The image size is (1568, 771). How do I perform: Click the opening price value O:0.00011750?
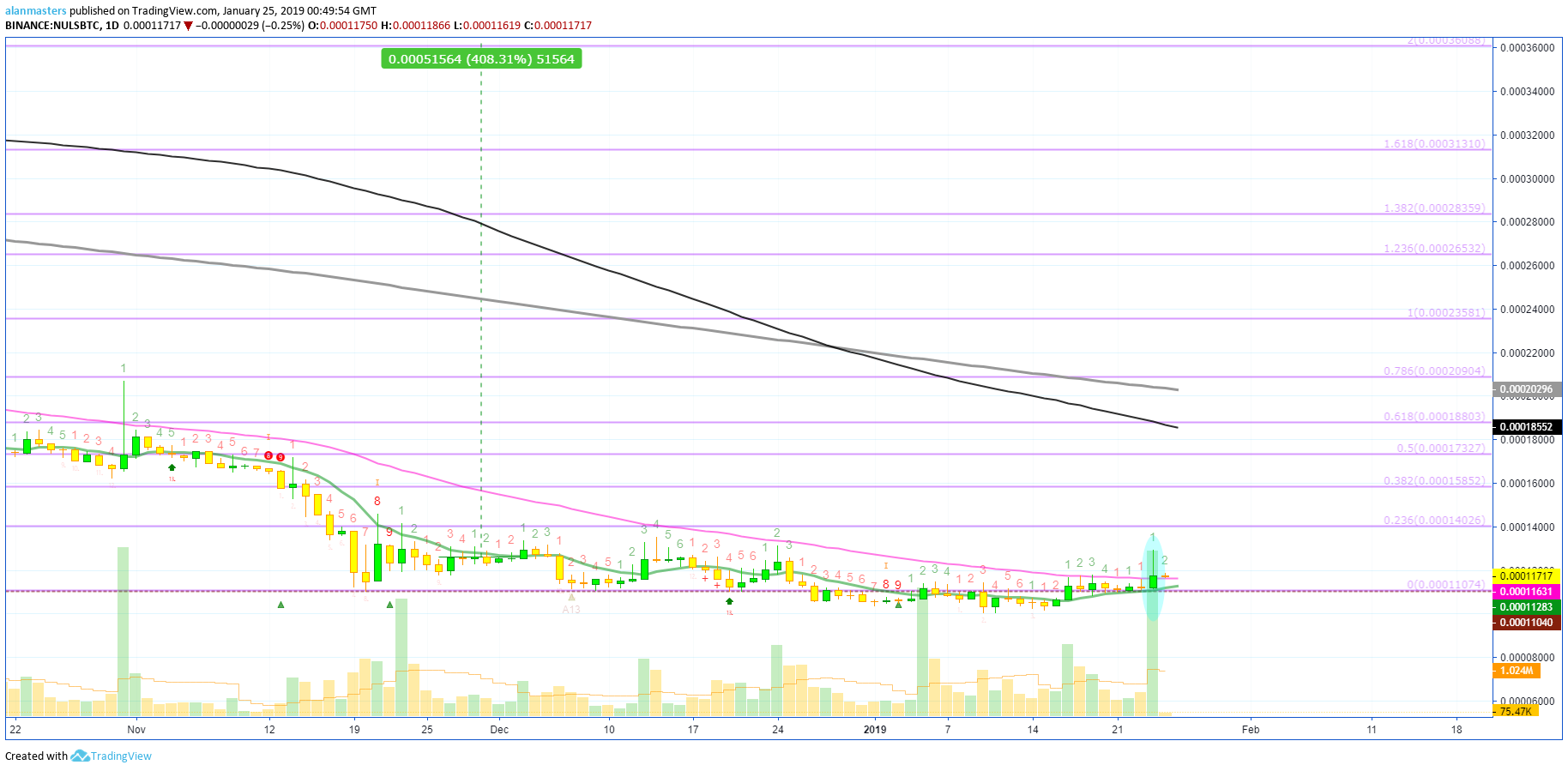tap(342, 26)
